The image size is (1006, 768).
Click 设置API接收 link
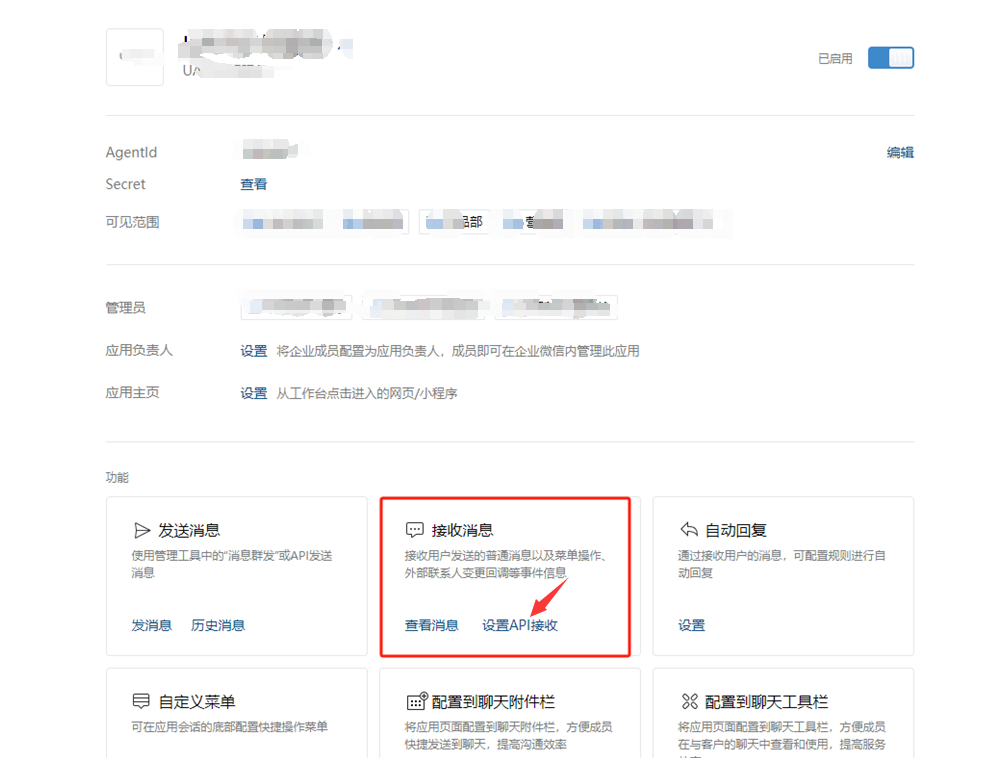[519, 625]
